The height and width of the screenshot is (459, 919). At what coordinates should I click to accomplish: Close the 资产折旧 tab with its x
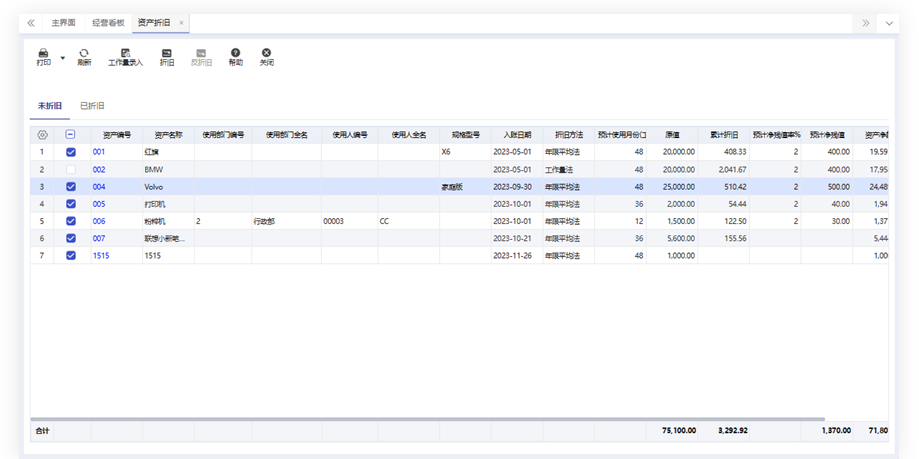[181, 22]
